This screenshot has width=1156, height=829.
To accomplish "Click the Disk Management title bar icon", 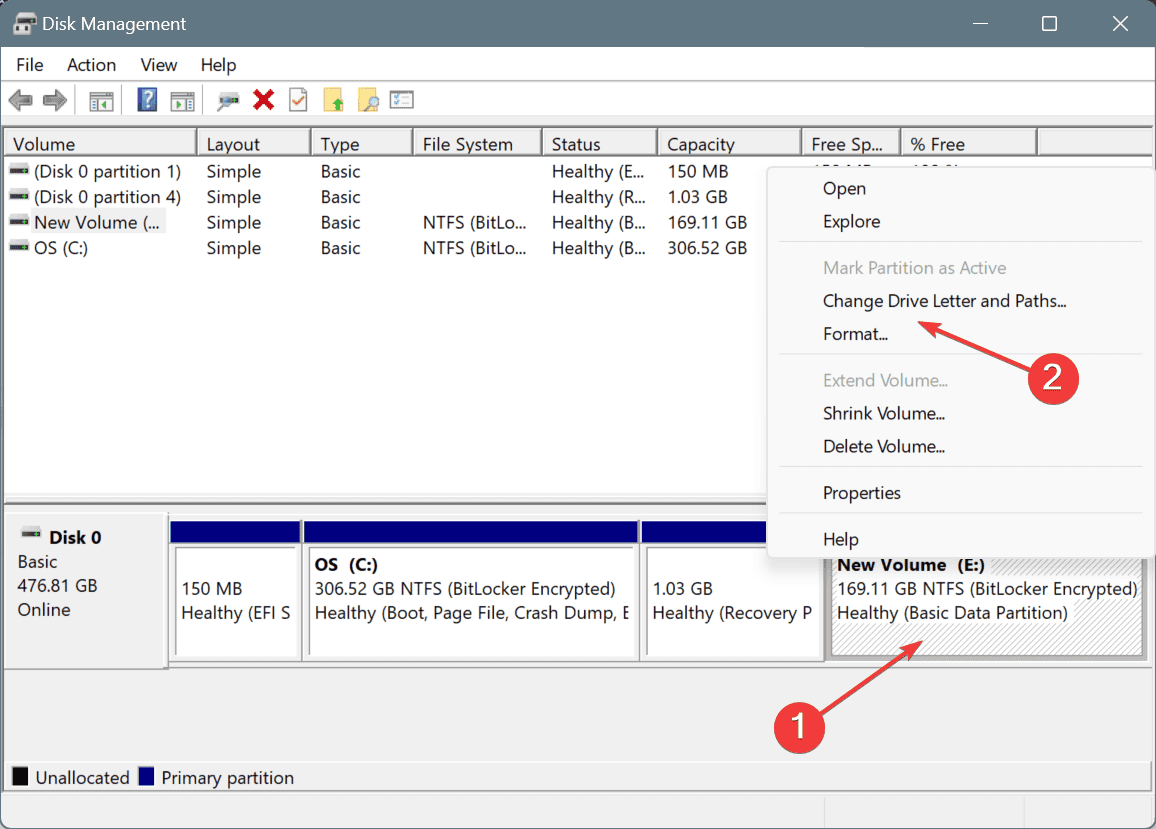I will (24, 24).
